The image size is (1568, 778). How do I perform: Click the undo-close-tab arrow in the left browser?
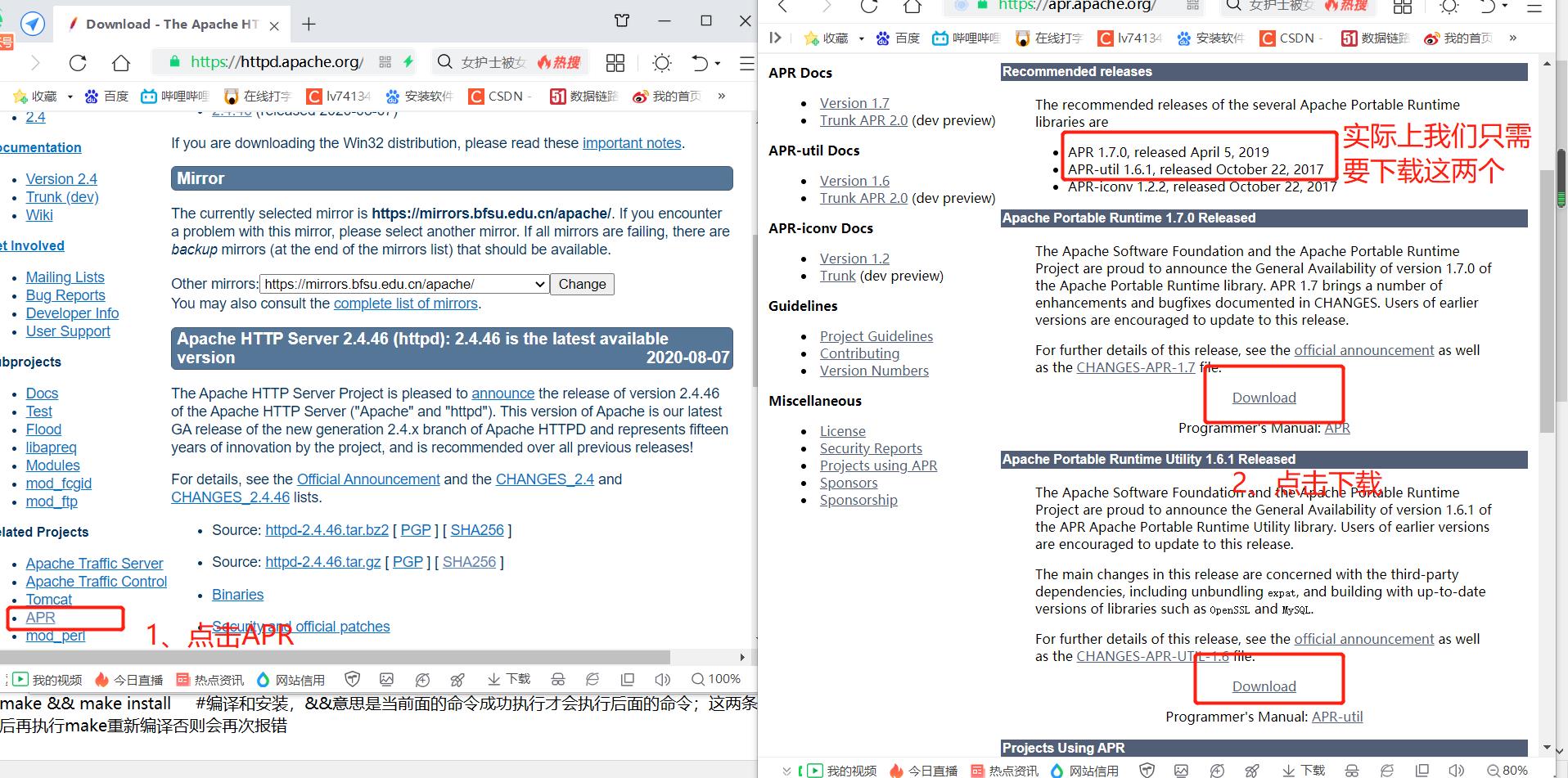[x=700, y=63]
